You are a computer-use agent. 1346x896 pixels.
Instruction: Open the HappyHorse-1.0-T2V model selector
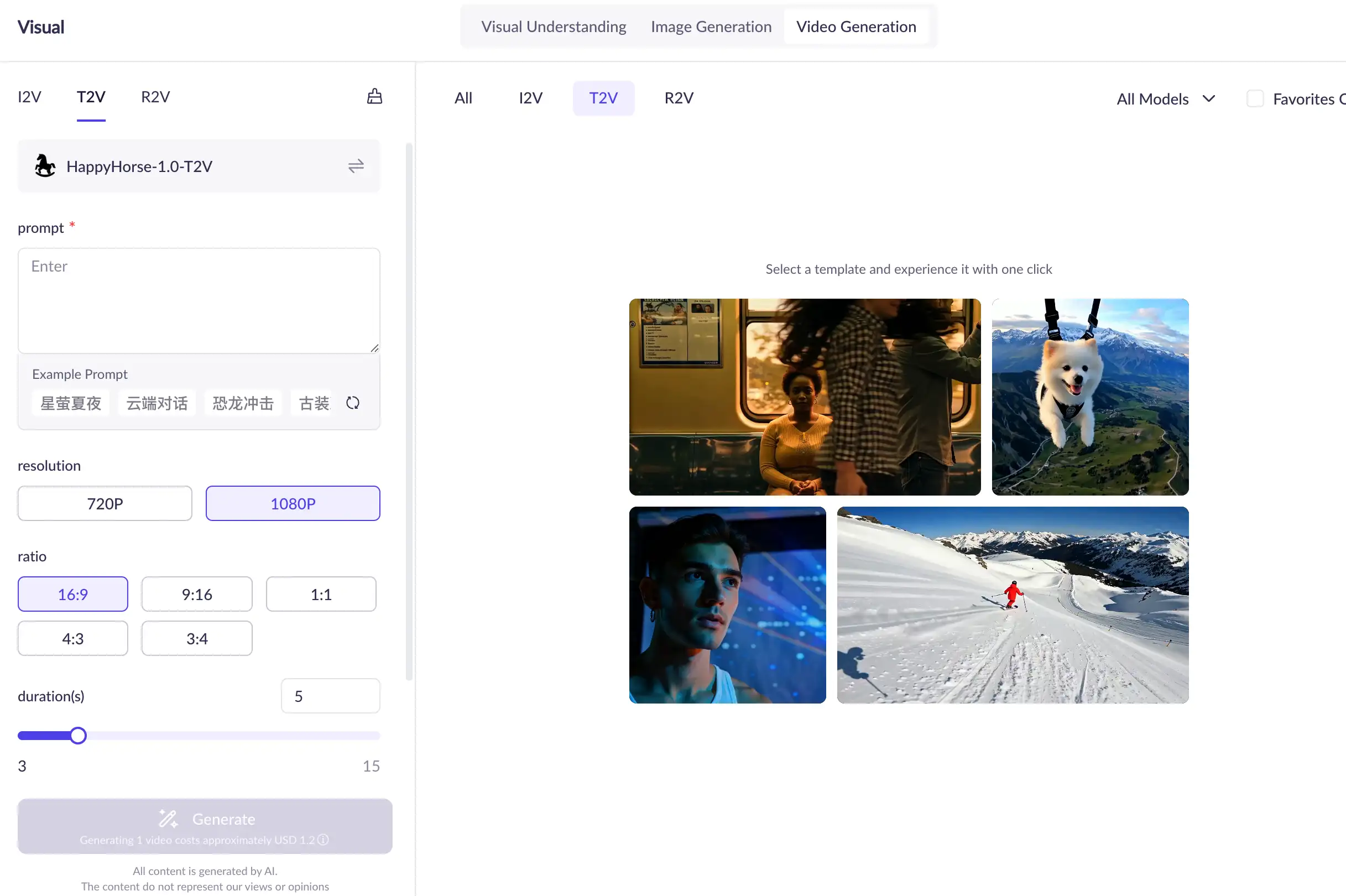(199, 166)
